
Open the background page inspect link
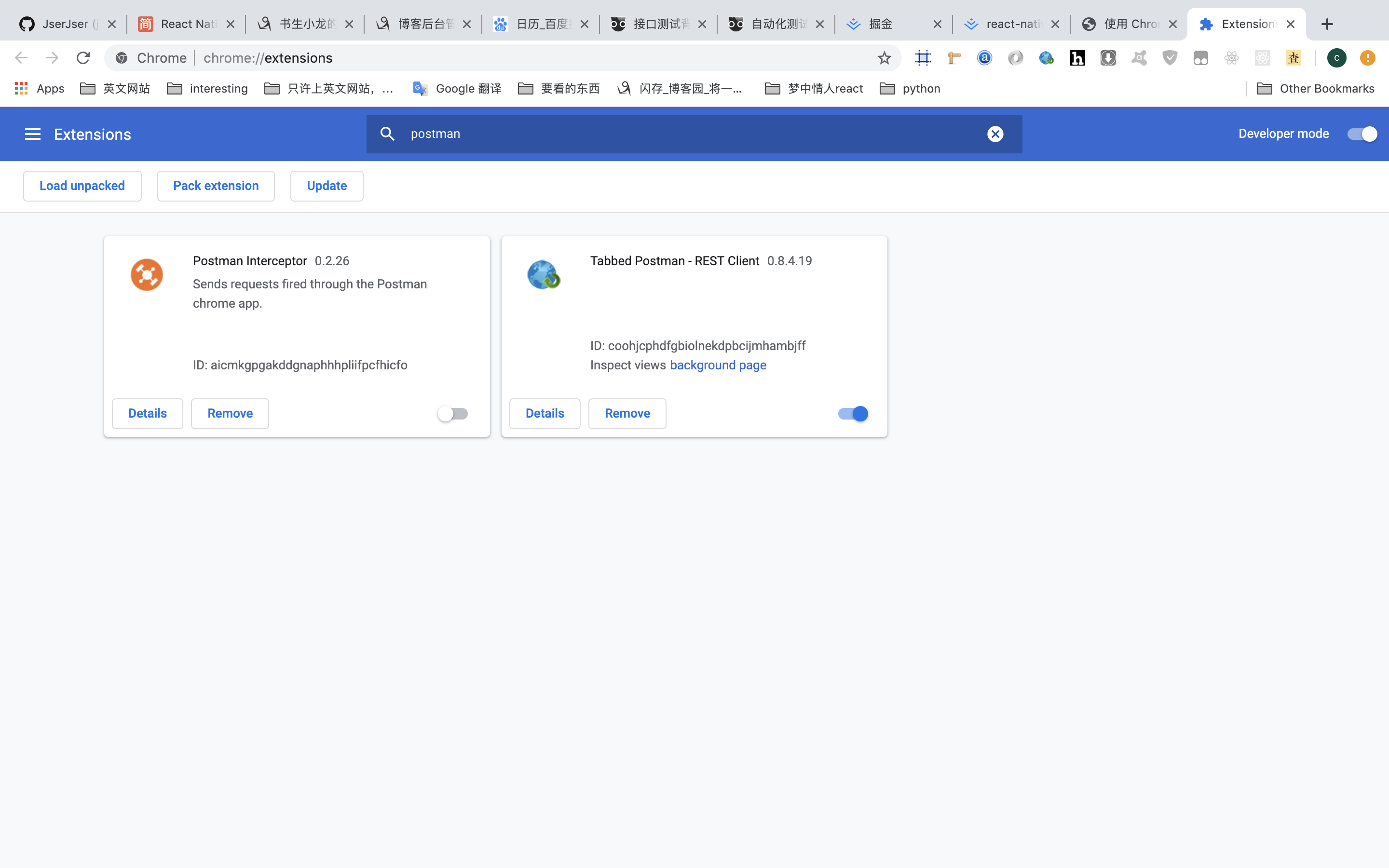[718, 365]
